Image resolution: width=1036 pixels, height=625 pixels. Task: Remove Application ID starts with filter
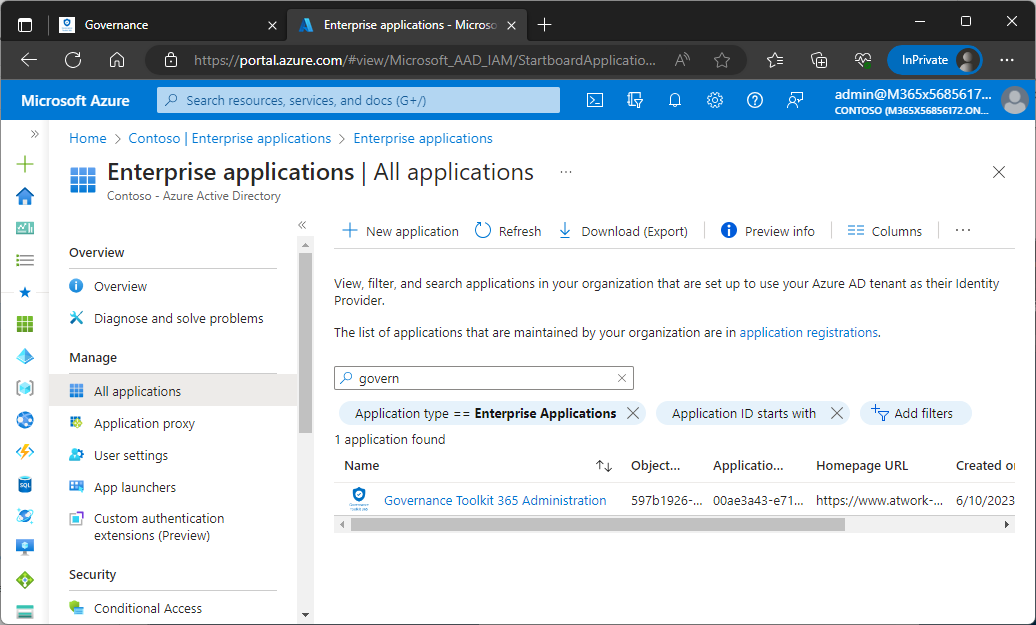pyautogui.click(x=837, y=413)
